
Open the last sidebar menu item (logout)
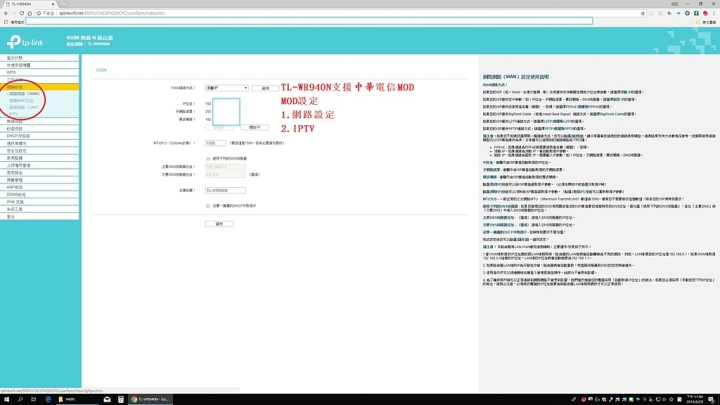click(39, 216)
